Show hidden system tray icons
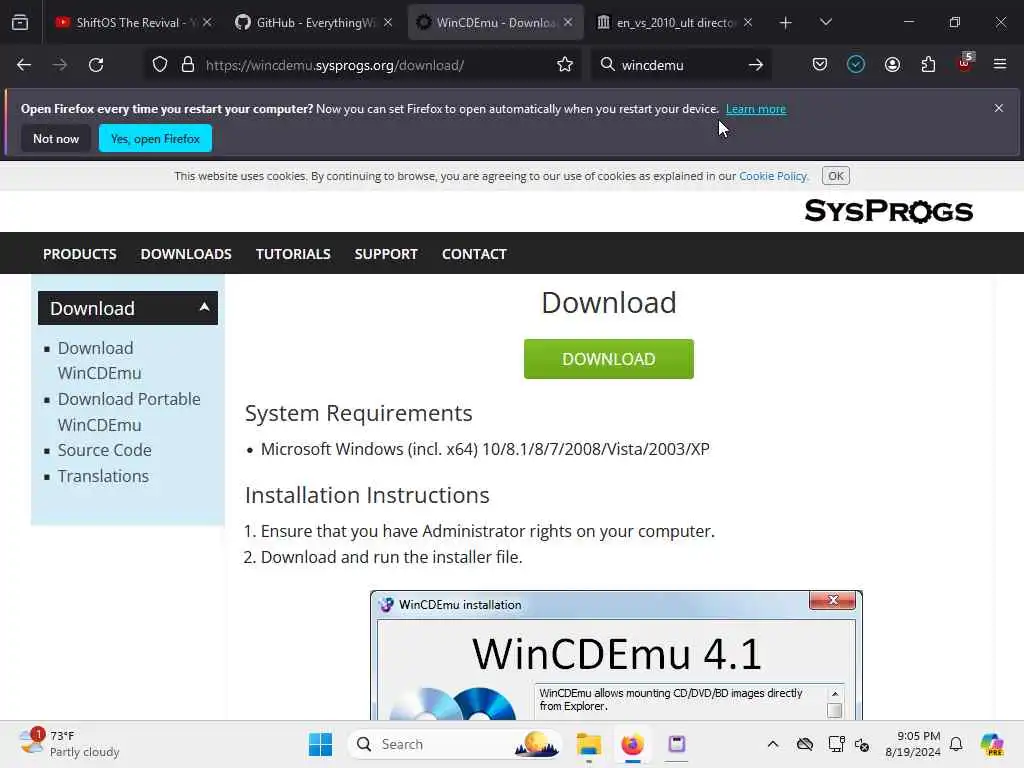 773,744
